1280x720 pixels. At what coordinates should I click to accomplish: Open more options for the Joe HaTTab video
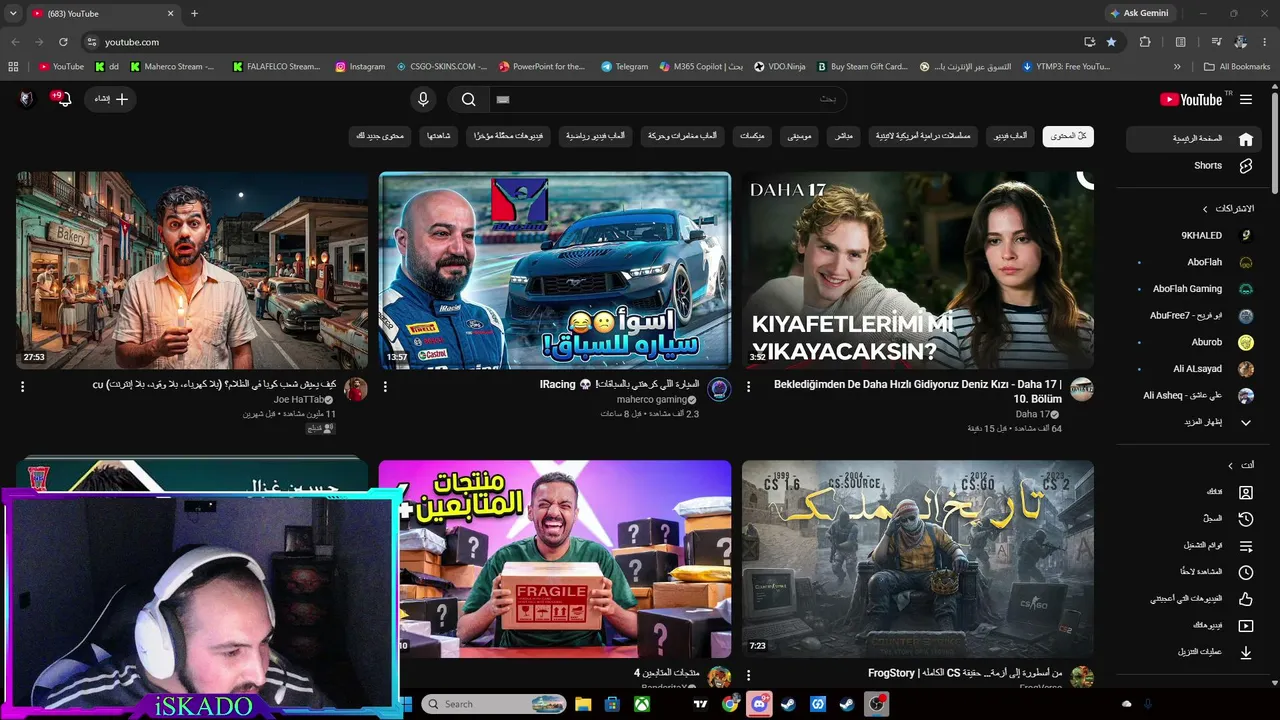[x=22, y=386]
